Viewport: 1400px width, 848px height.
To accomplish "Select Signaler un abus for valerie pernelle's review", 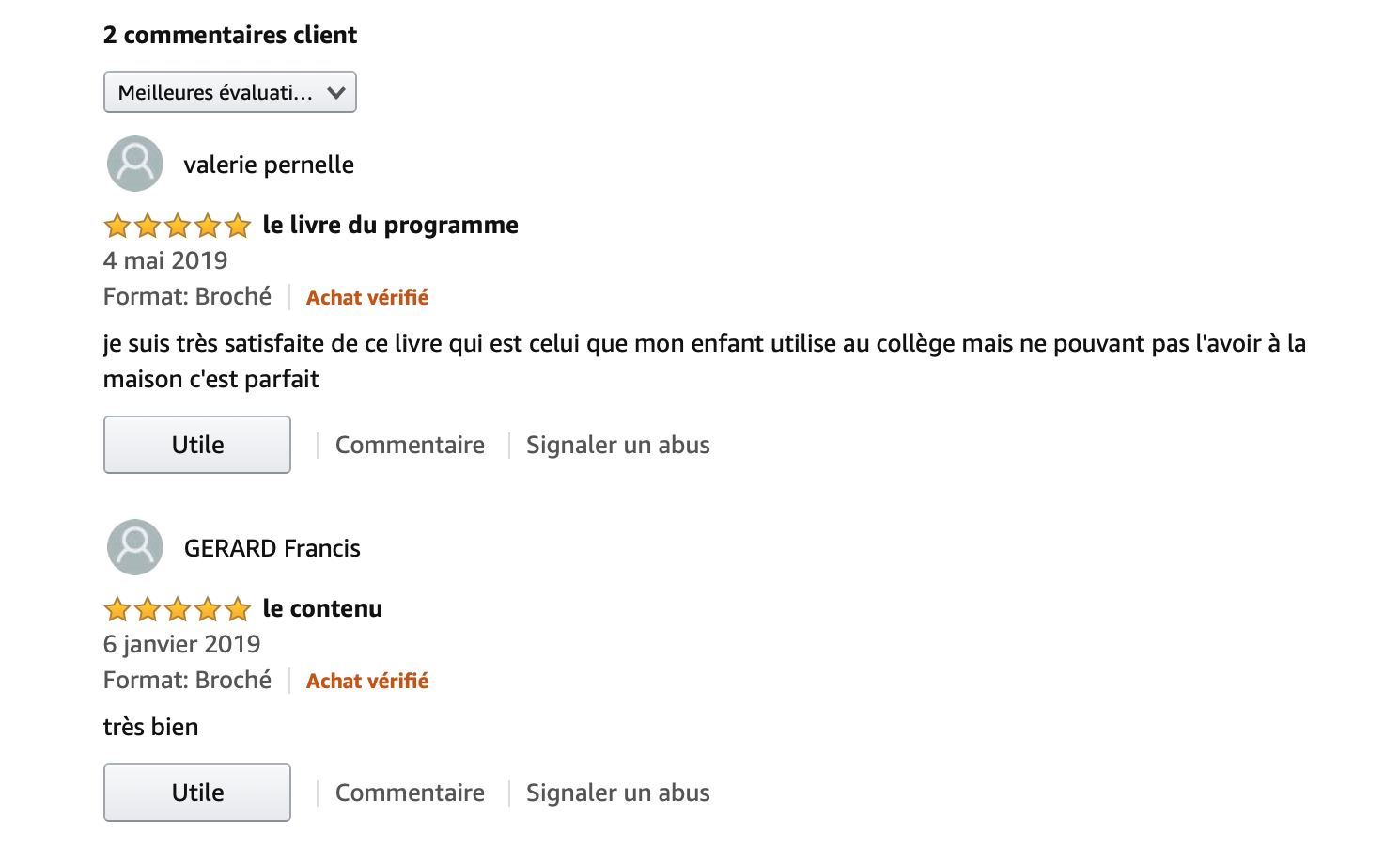I will coord(617,445).
